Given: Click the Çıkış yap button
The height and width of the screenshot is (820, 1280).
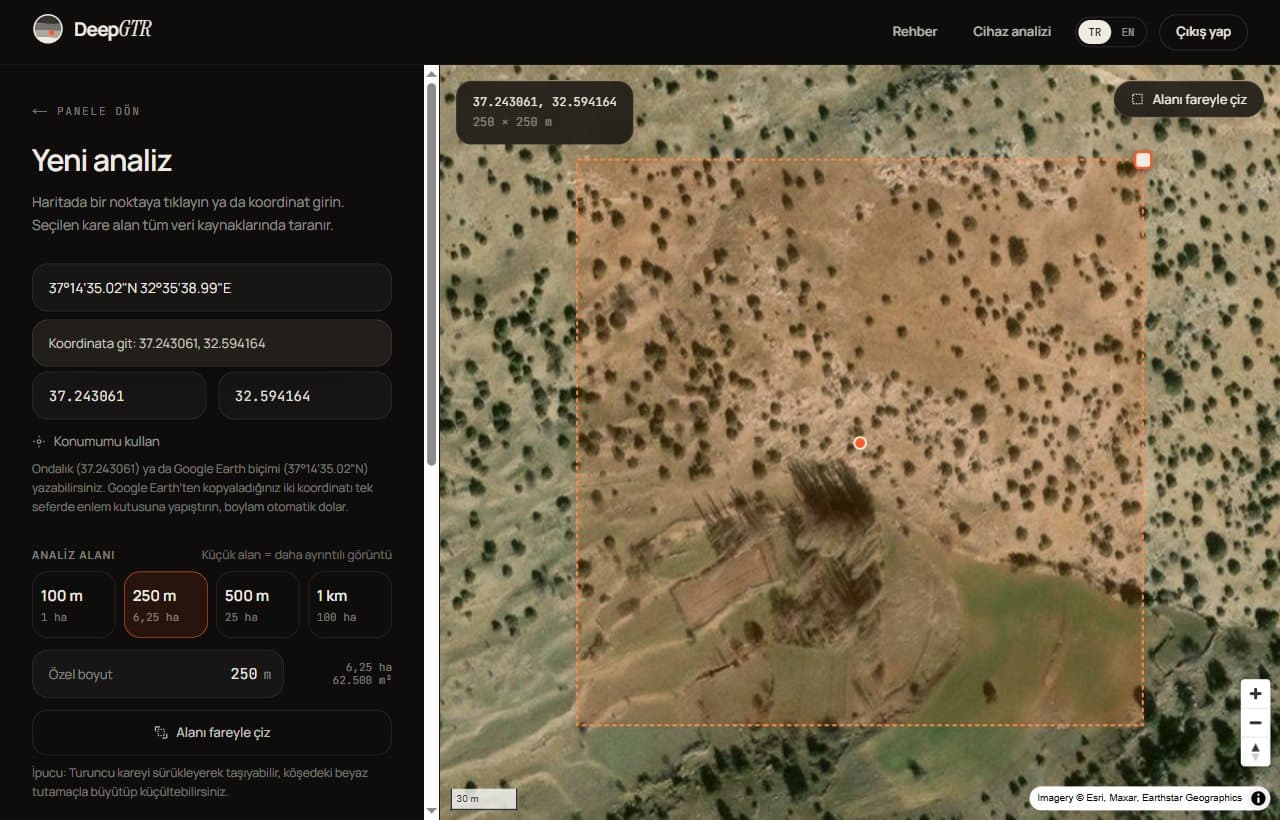Looking at the screenshot, I should click(1203, 32).
